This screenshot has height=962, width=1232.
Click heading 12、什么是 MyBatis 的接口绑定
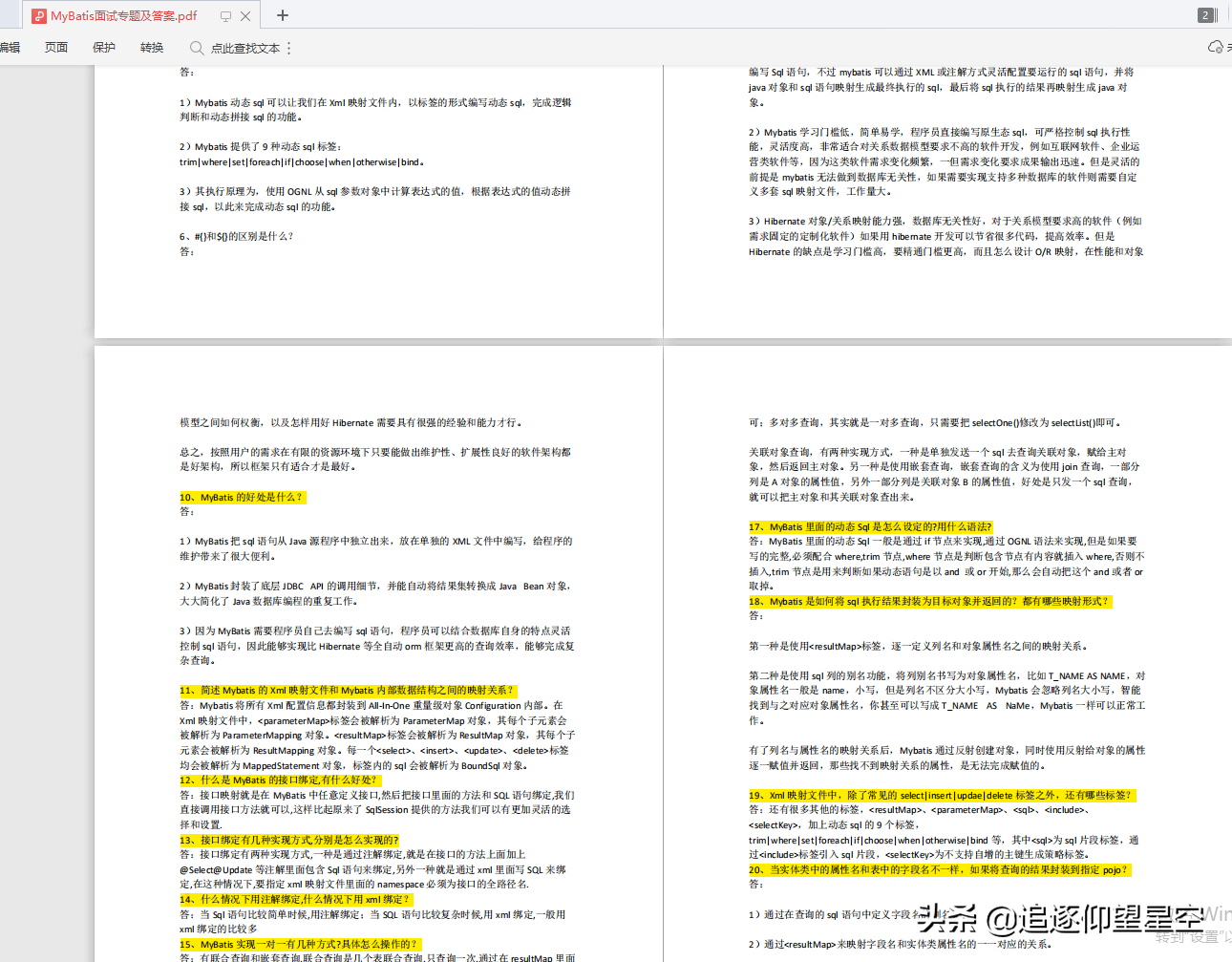pos(279,780)
